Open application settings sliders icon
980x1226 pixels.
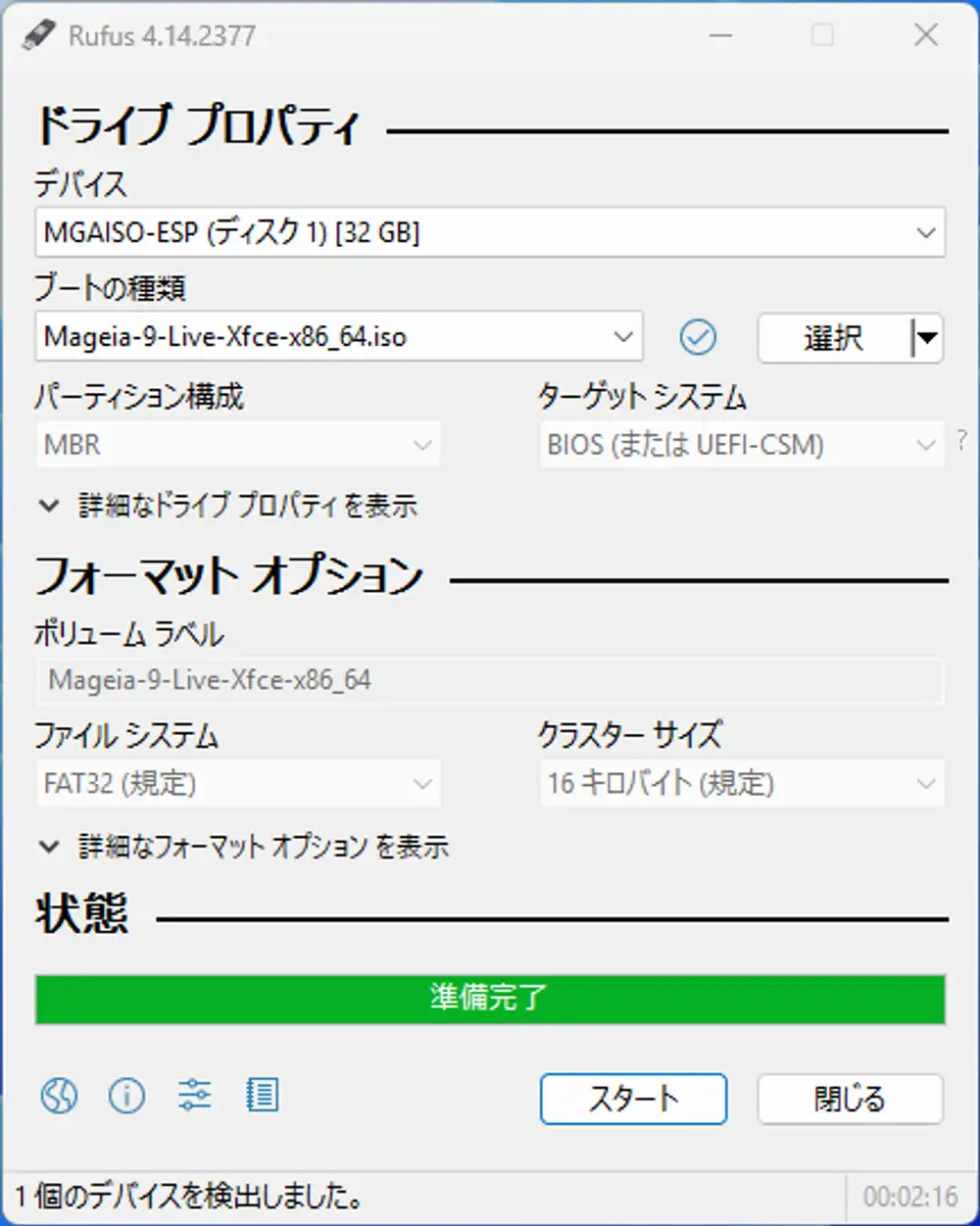(x=194, y=1095)
